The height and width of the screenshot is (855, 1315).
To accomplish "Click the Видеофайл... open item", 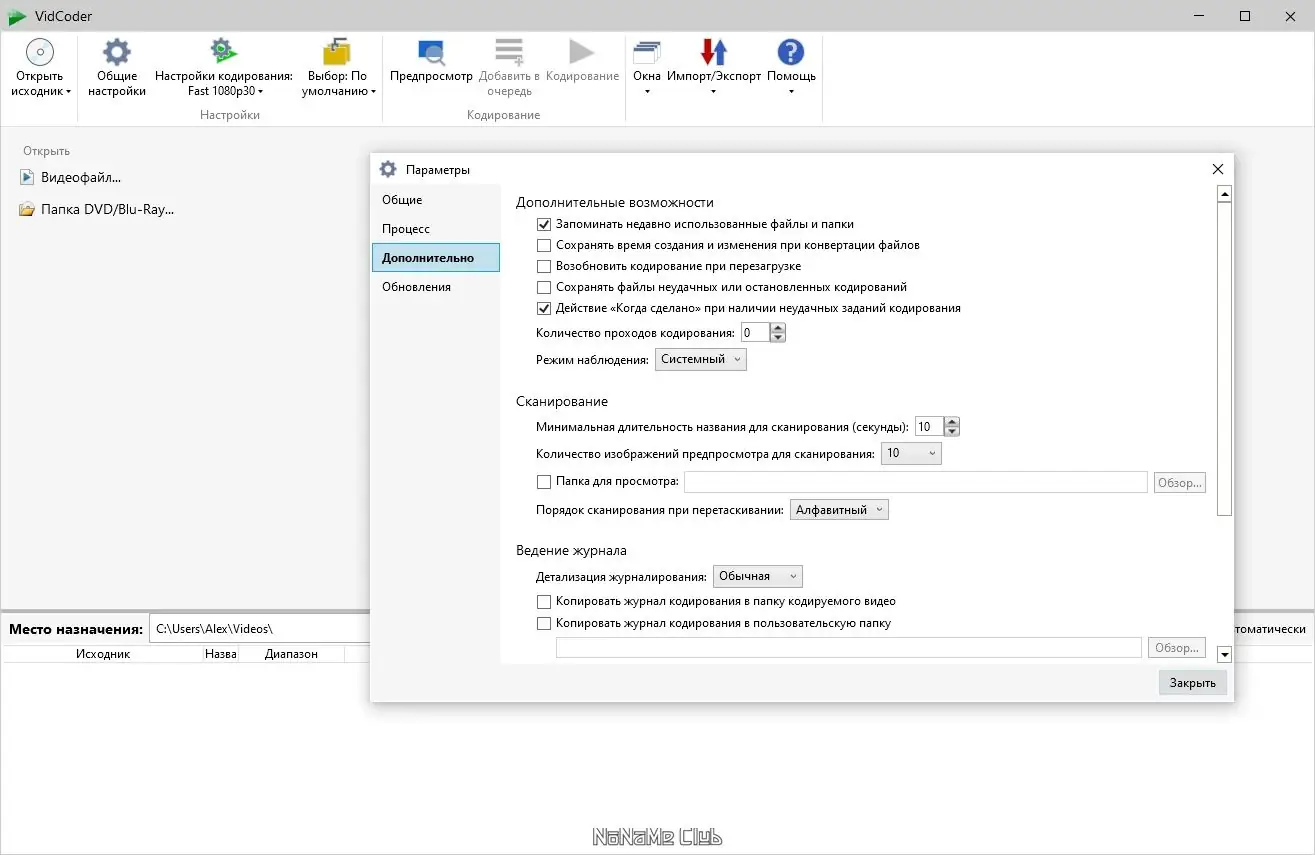I will click(71, 178).
